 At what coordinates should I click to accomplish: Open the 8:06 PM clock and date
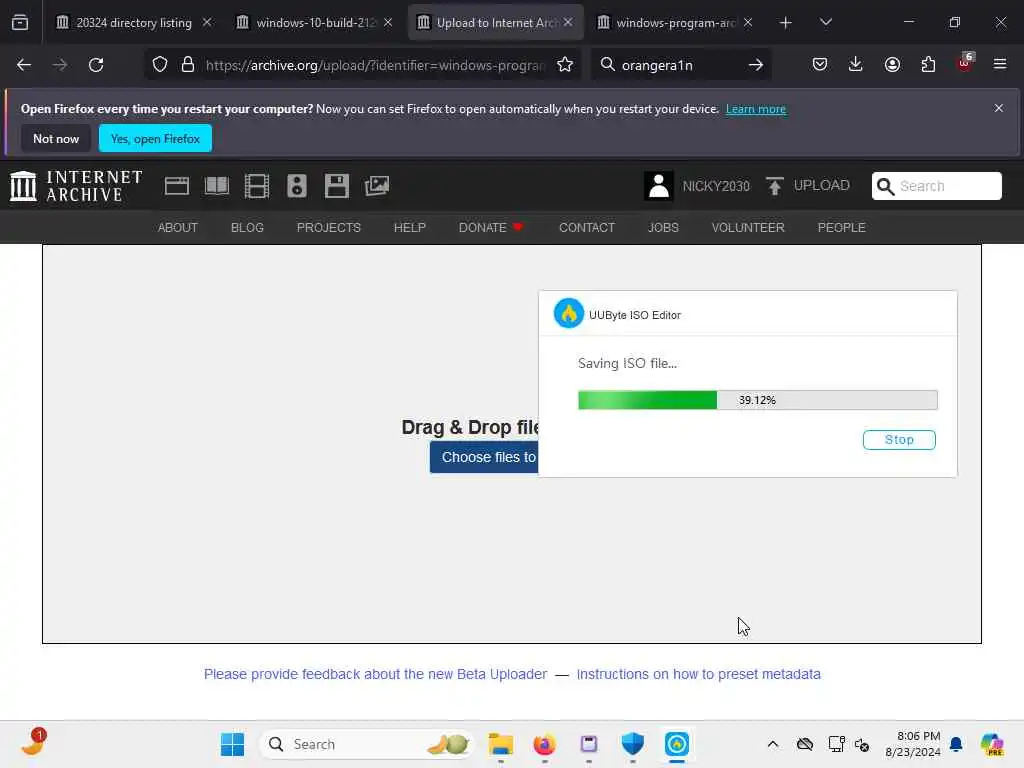912,744
